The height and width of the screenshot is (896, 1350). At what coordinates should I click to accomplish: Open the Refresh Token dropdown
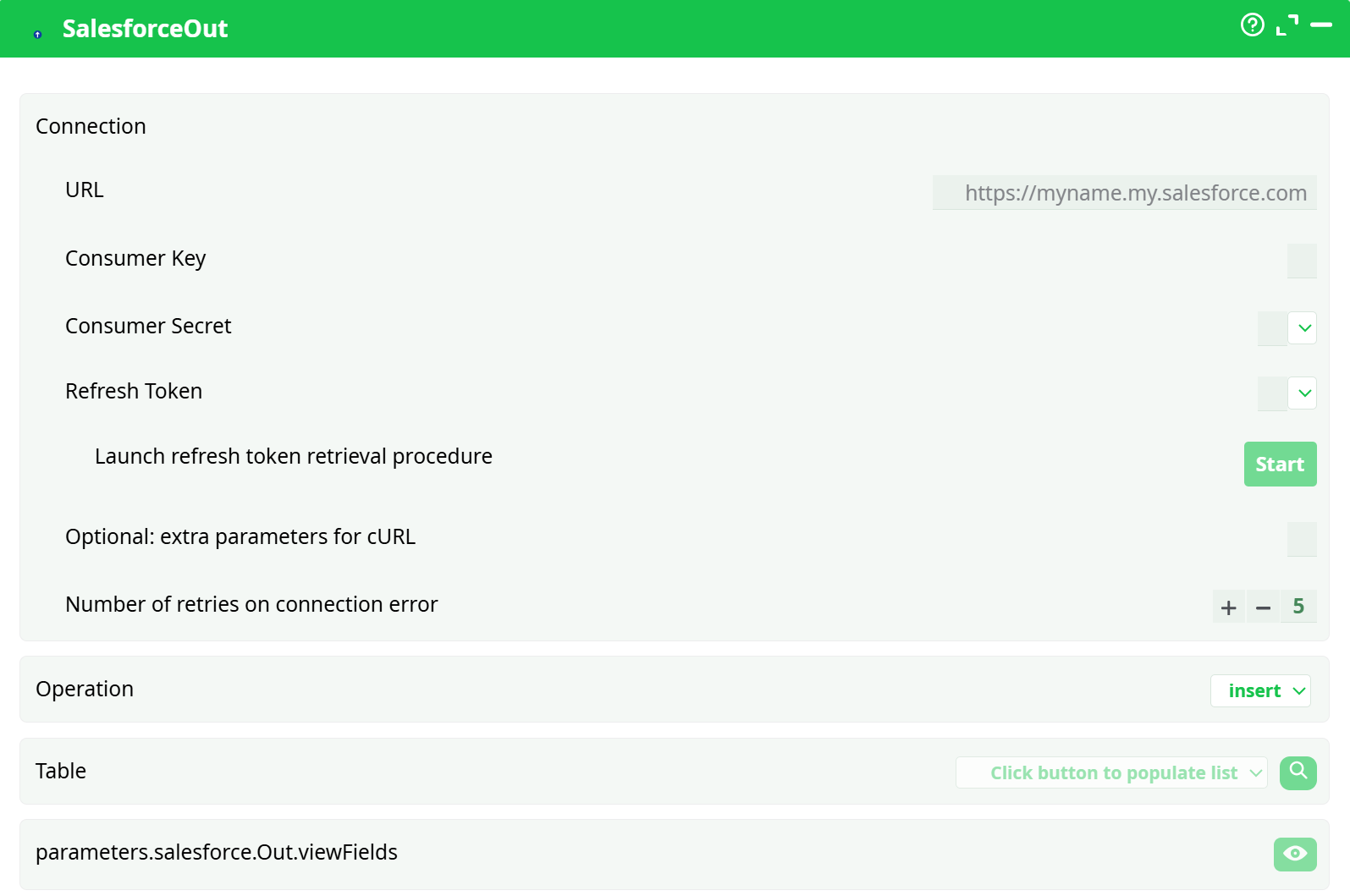click(1303, 393)
